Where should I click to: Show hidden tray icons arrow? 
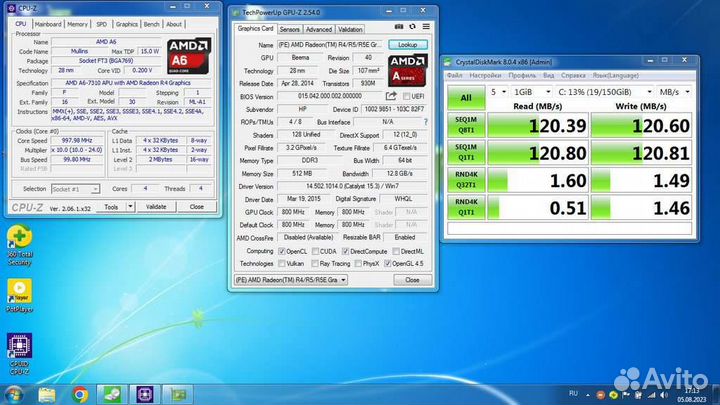pos(588,395)
